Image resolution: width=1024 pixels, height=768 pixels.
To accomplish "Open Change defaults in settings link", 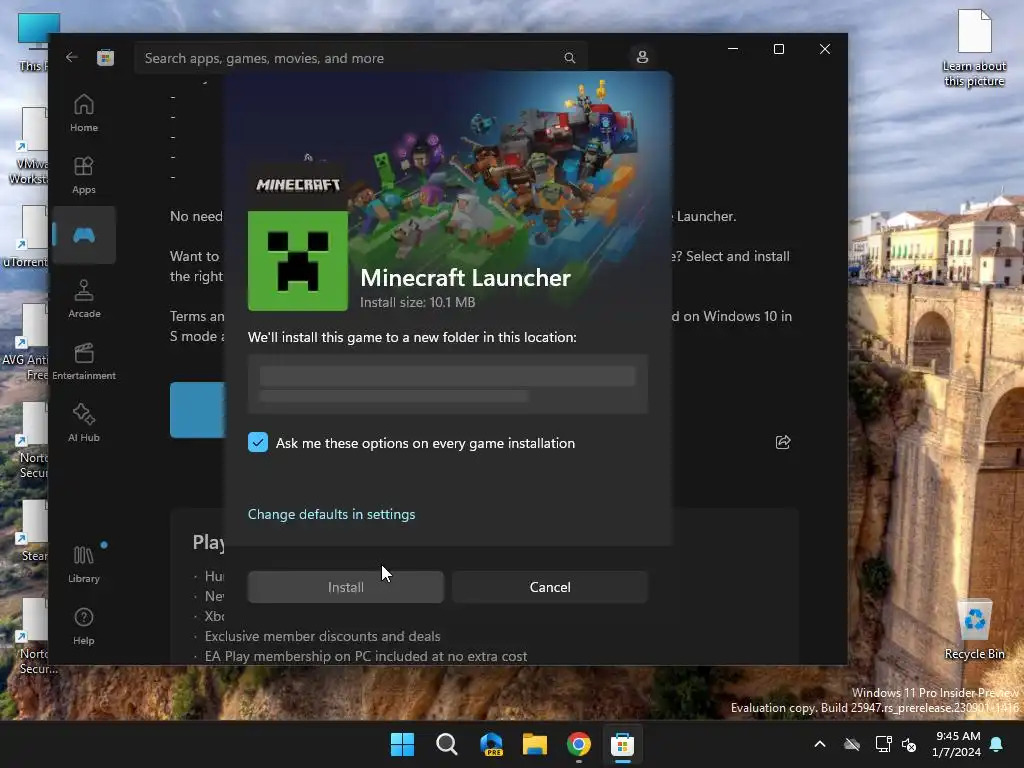I will click(x=331, y=514).
